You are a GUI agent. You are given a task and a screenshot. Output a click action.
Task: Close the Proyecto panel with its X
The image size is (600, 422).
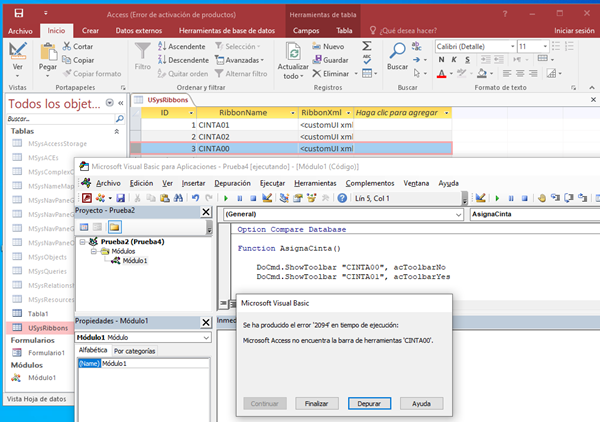(207, 212)
